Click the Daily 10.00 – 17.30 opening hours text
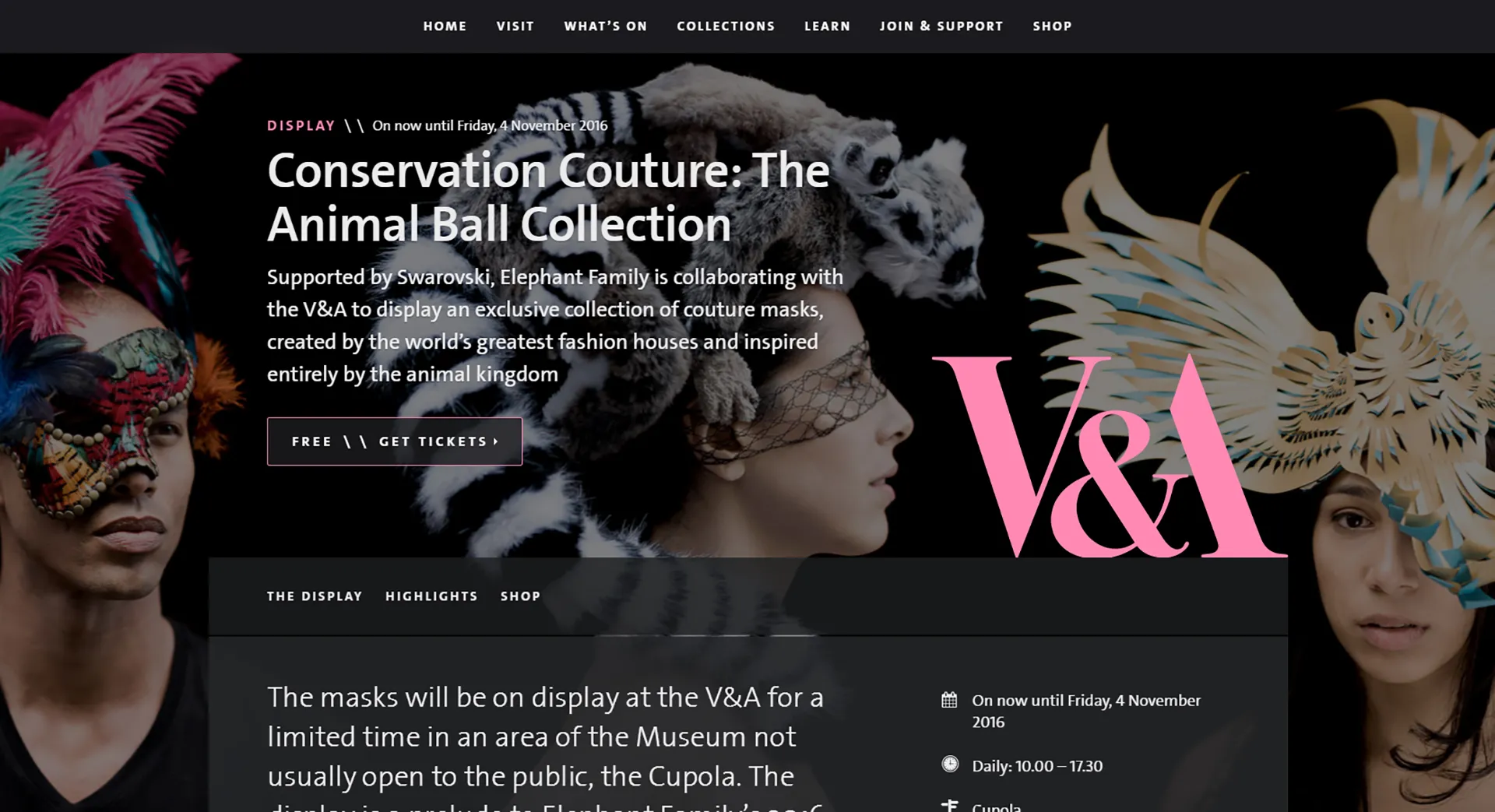The height and width of the screenshot is (812, 1495). (1037, 766)
